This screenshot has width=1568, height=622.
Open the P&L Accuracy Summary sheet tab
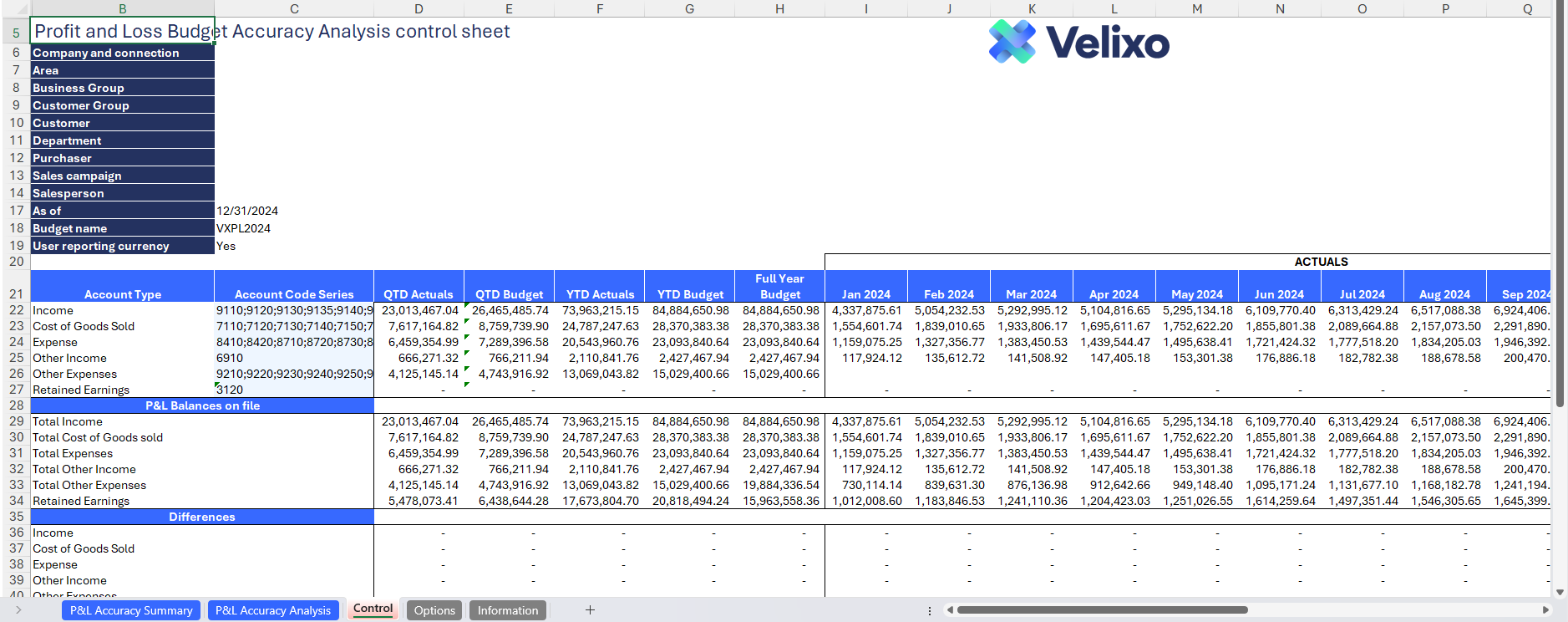pos(131,610)
